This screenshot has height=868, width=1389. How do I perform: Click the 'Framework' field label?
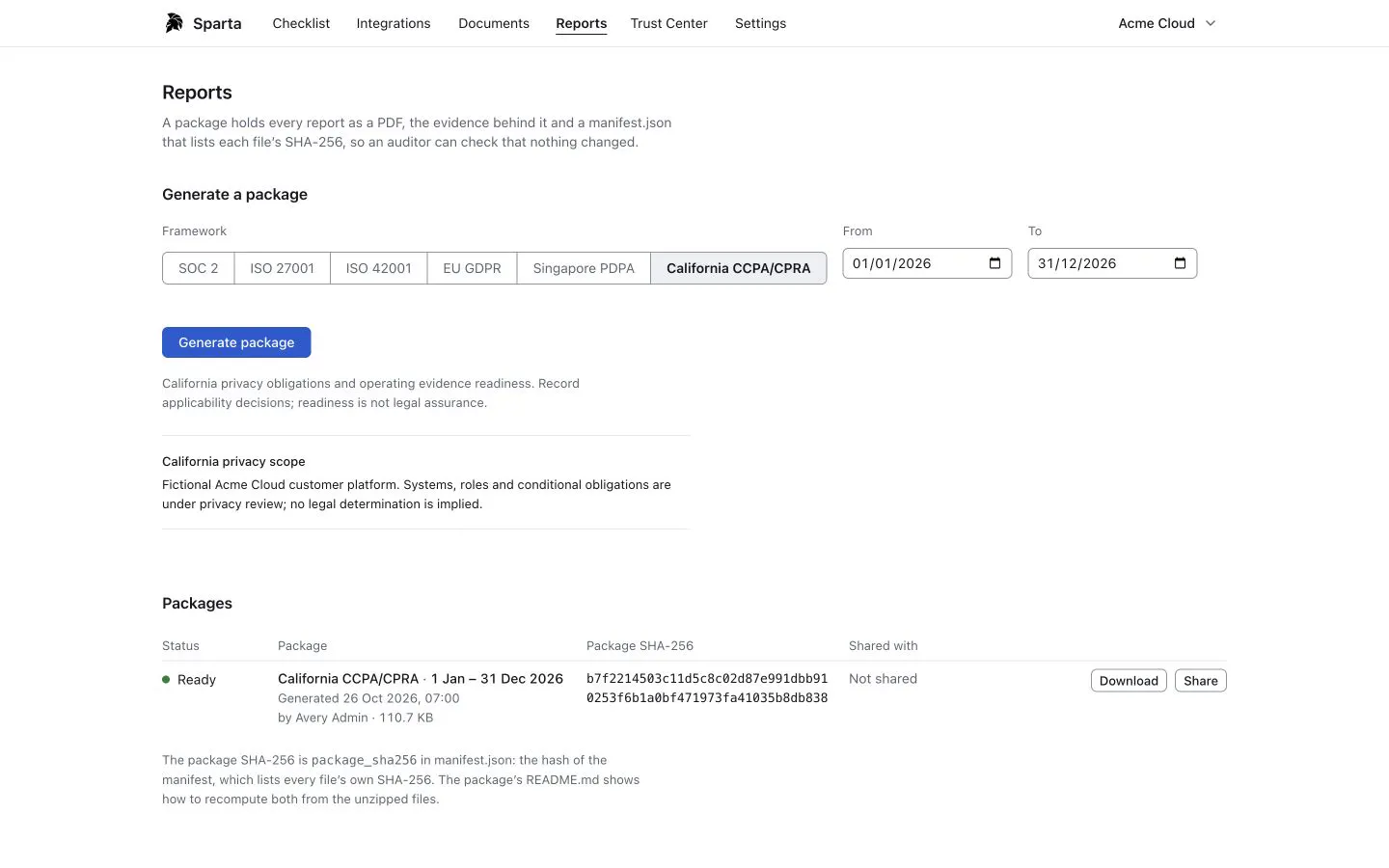[194, 231]
